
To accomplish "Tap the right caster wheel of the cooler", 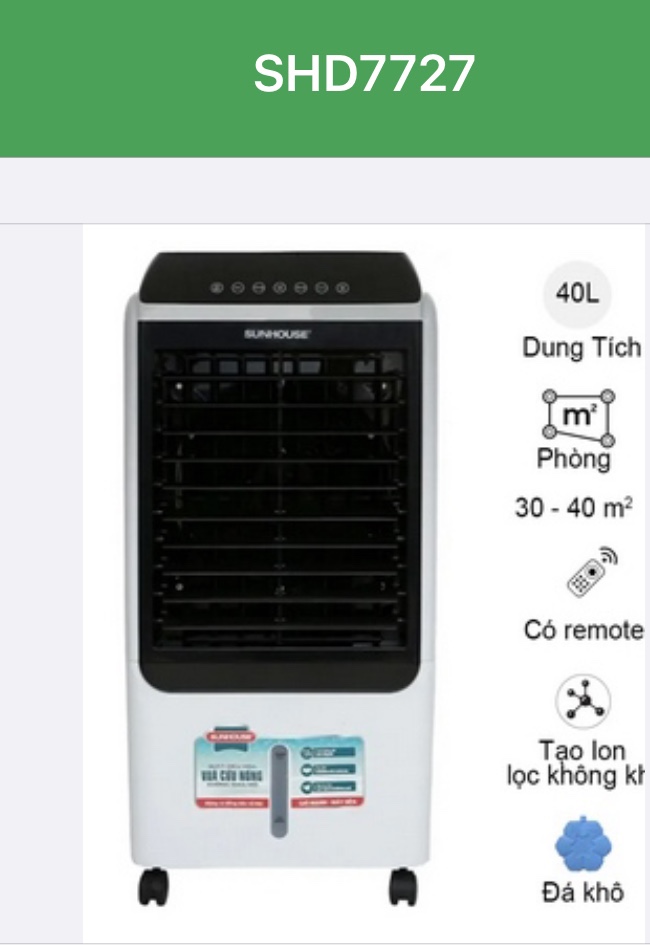I will pyautogui.click(x=403, y=887).
